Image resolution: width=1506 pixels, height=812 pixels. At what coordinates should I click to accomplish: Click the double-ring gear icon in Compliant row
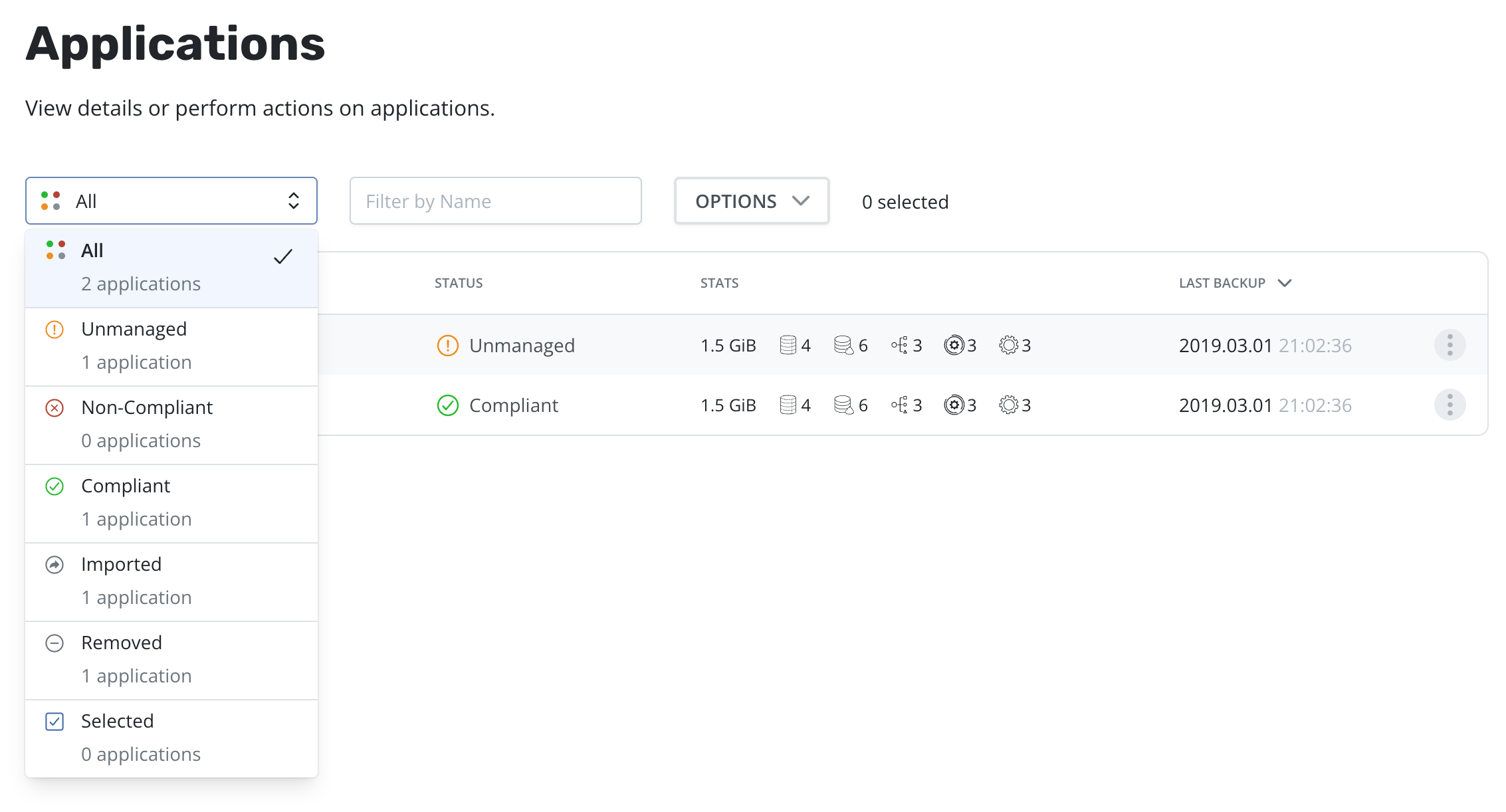[x=954, y=405]
